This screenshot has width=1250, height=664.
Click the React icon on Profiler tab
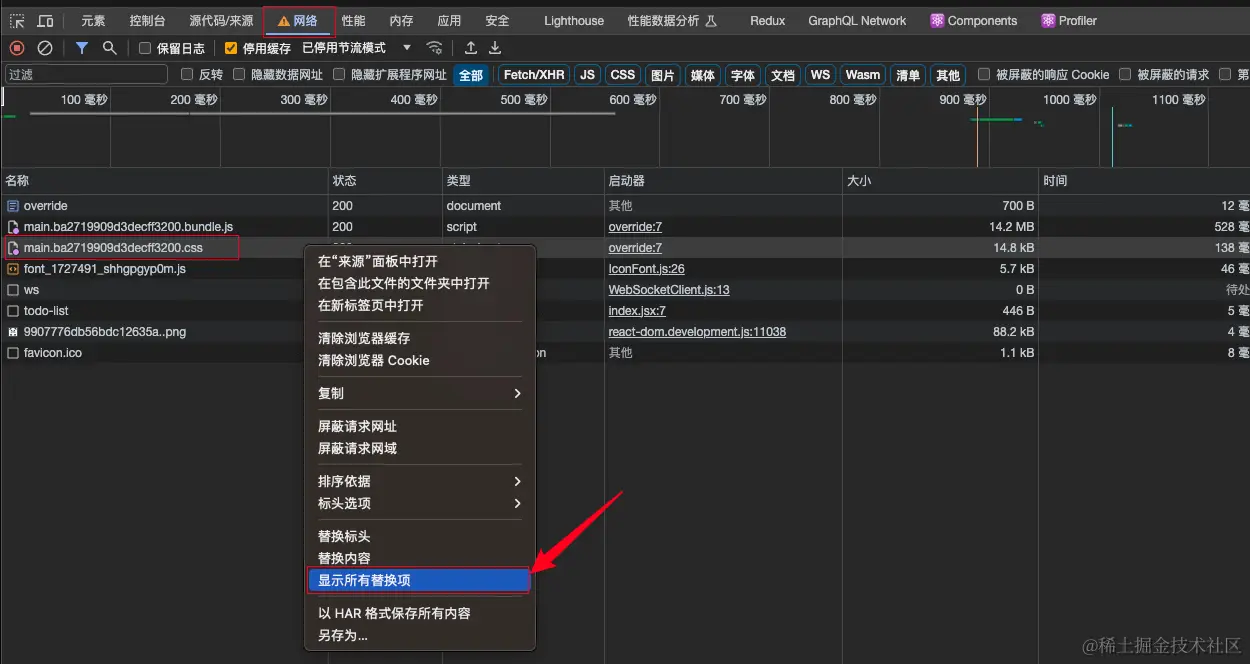(1048, 21)
